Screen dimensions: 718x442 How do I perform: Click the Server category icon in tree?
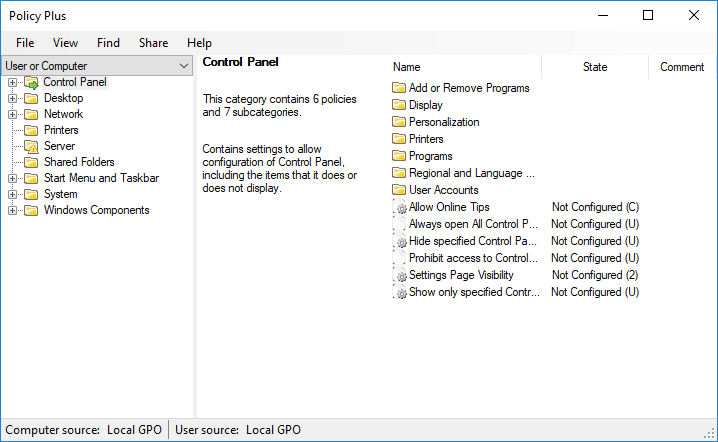[x=30, y=146]
